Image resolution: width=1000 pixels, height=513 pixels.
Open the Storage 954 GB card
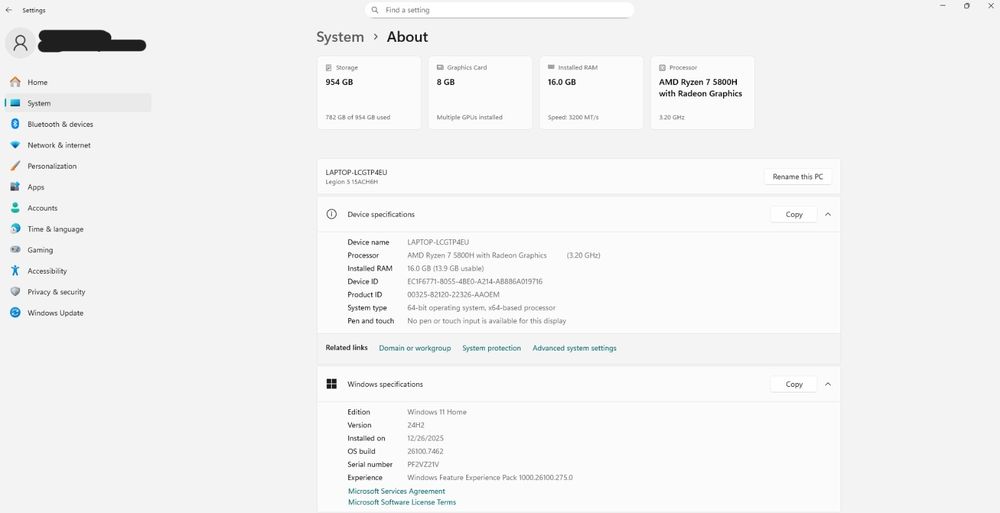(x=369, y=93)
